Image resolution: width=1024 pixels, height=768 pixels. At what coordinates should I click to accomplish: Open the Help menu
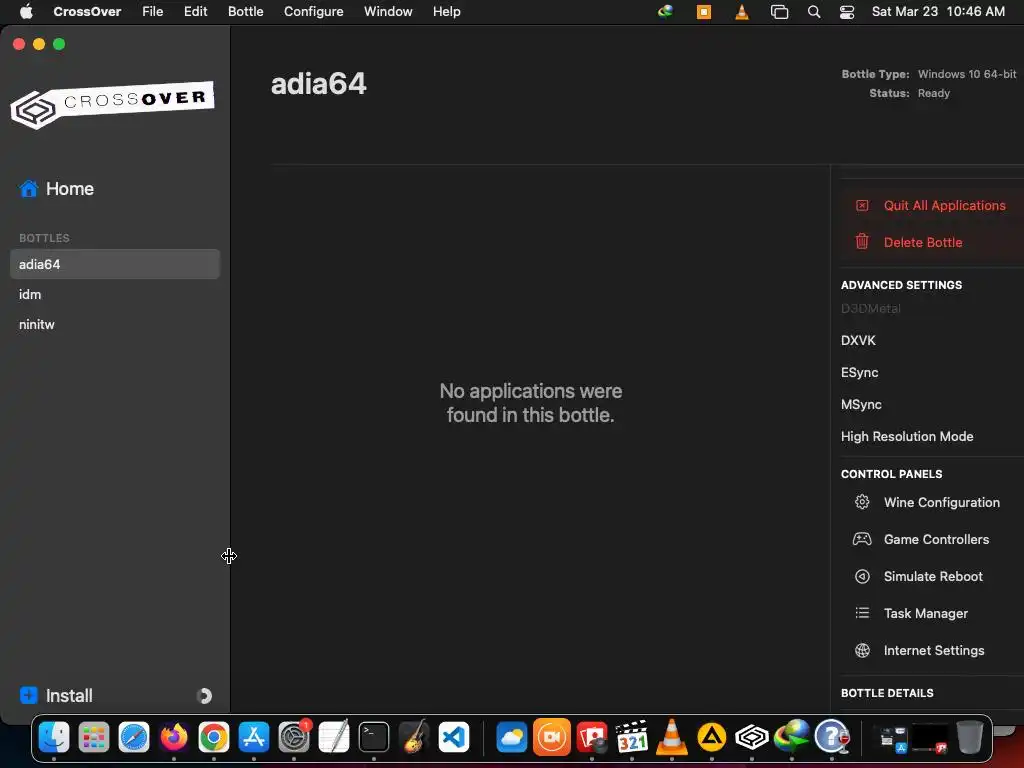447,12
